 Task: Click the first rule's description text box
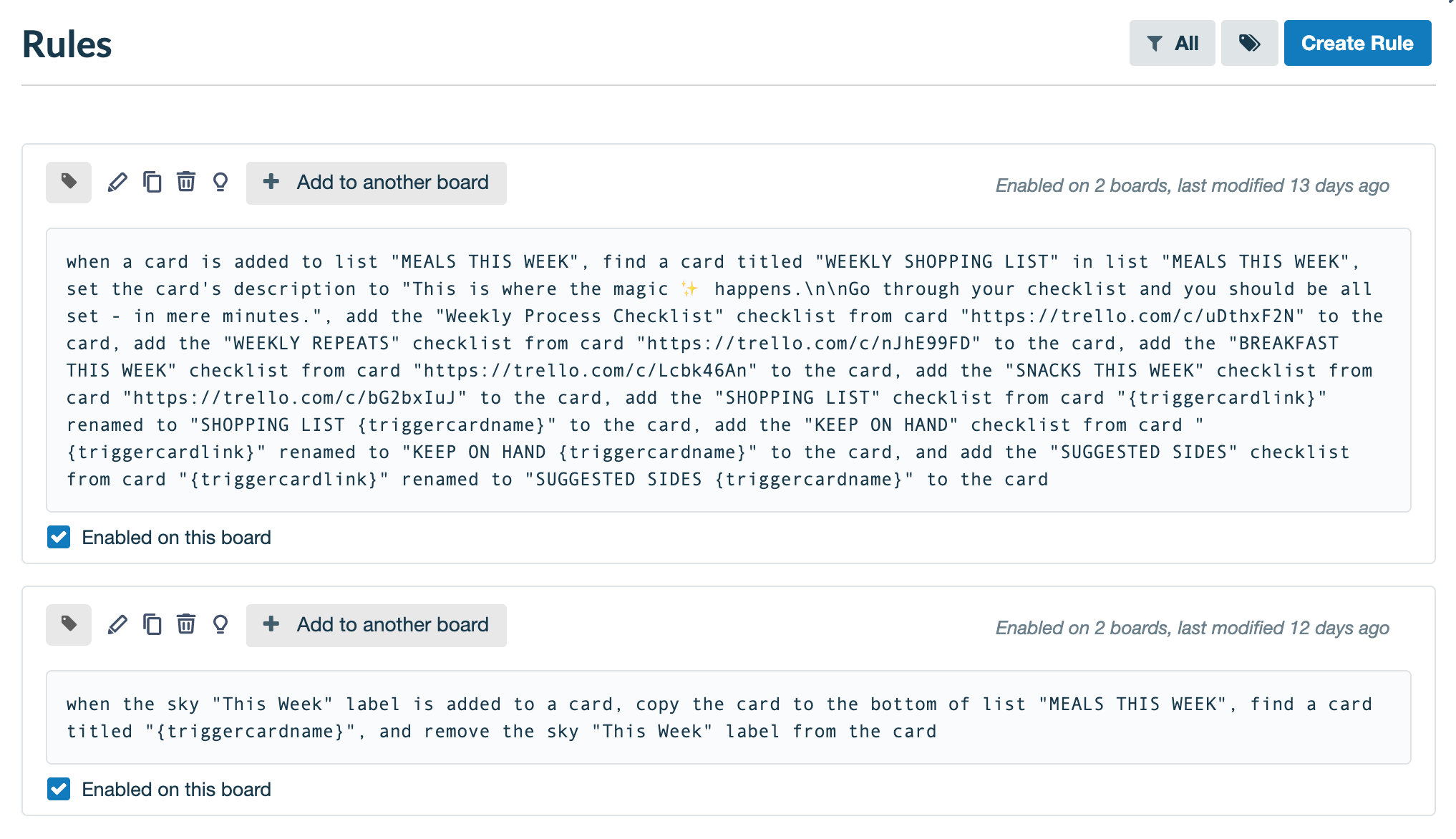tap(728, 370)
